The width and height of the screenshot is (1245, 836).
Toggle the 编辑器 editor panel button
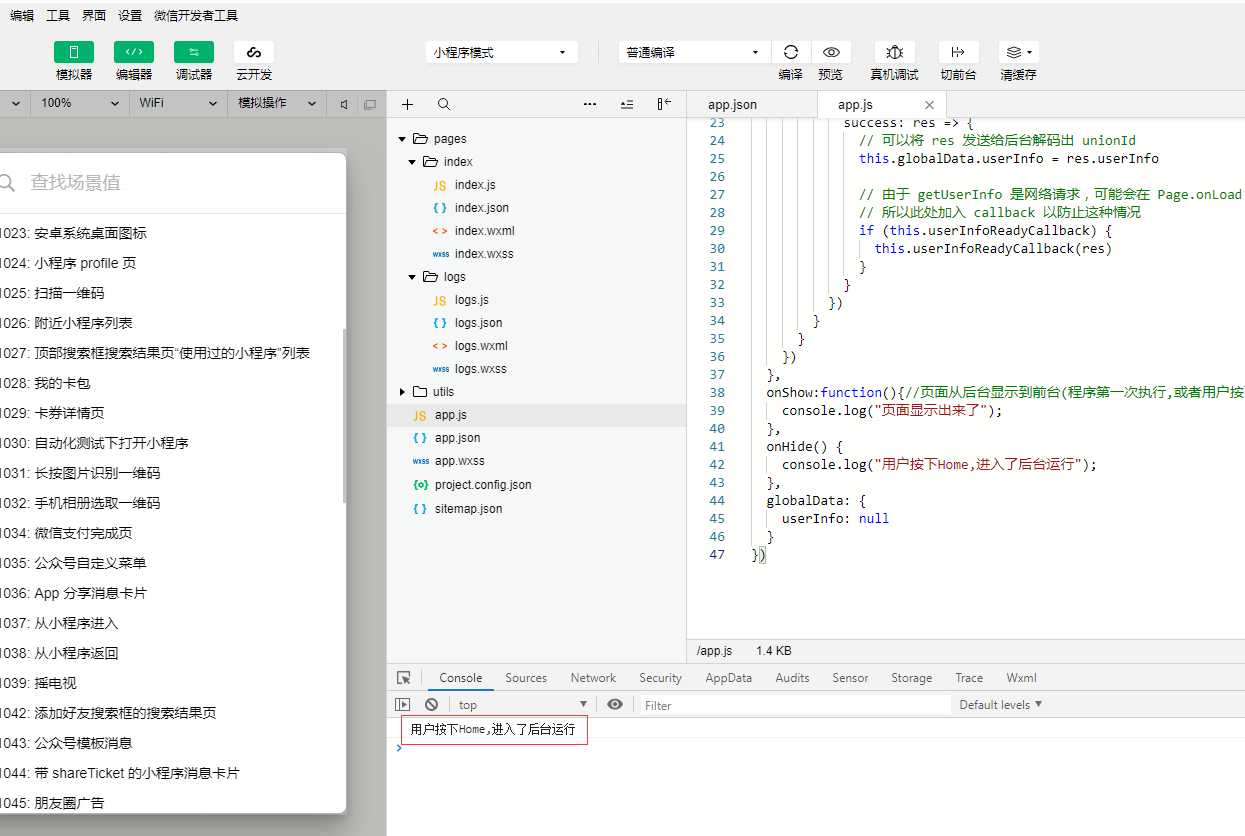coord(134,52)
